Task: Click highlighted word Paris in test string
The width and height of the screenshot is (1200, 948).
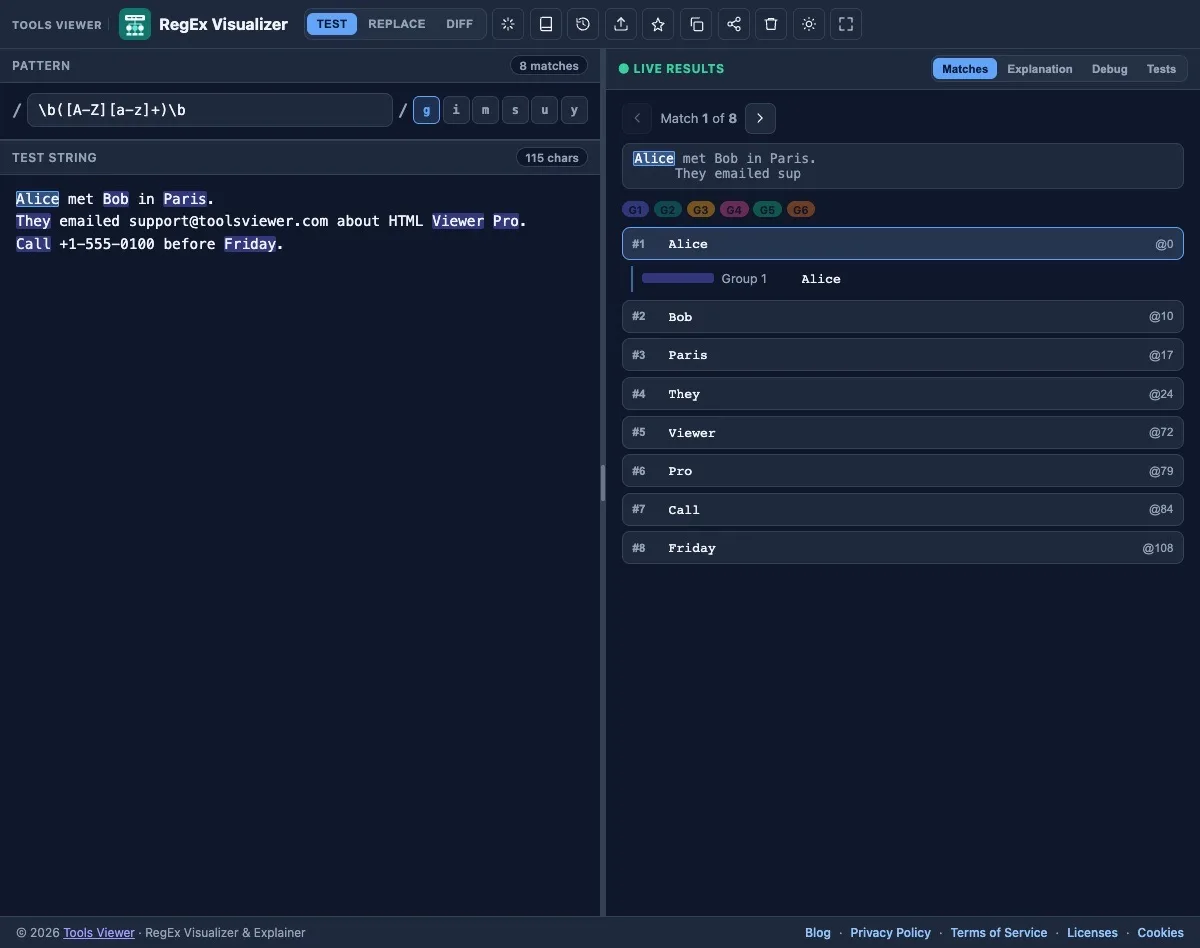Action: tap(185, 199)
